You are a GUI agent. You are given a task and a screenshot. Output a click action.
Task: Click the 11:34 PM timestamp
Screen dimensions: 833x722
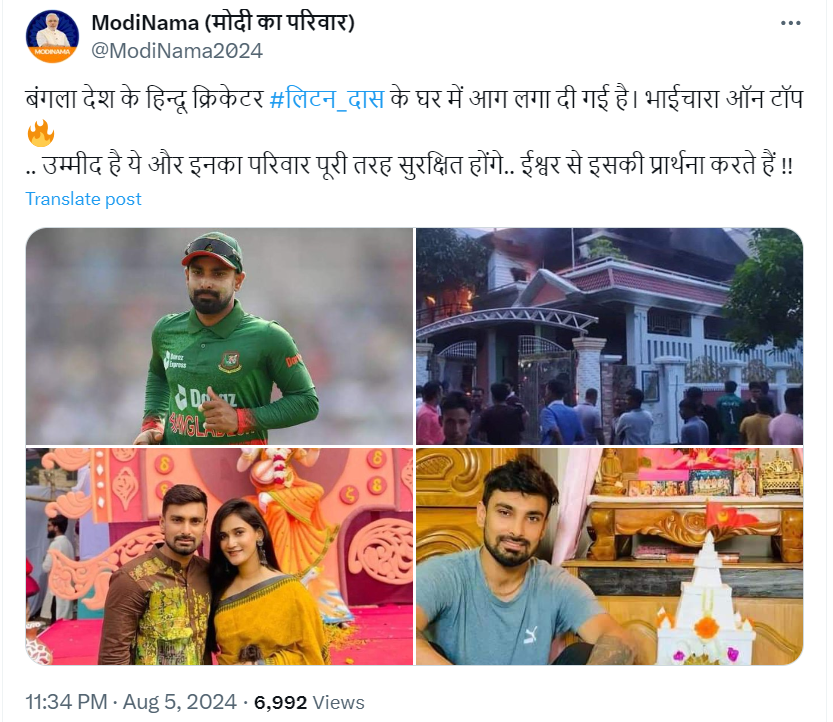(x=66, y=702)
